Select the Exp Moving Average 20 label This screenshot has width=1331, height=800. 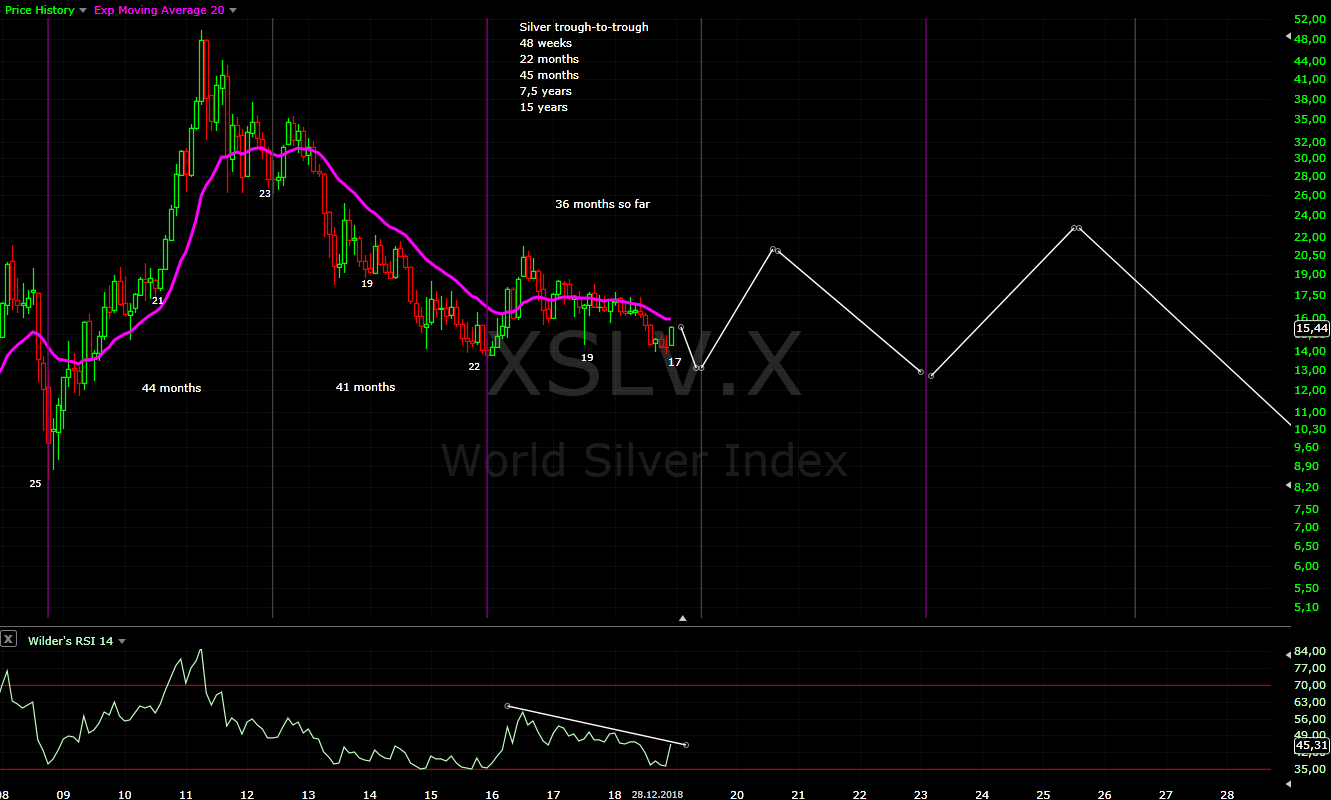pyautogui.click(x=158, y=9)
